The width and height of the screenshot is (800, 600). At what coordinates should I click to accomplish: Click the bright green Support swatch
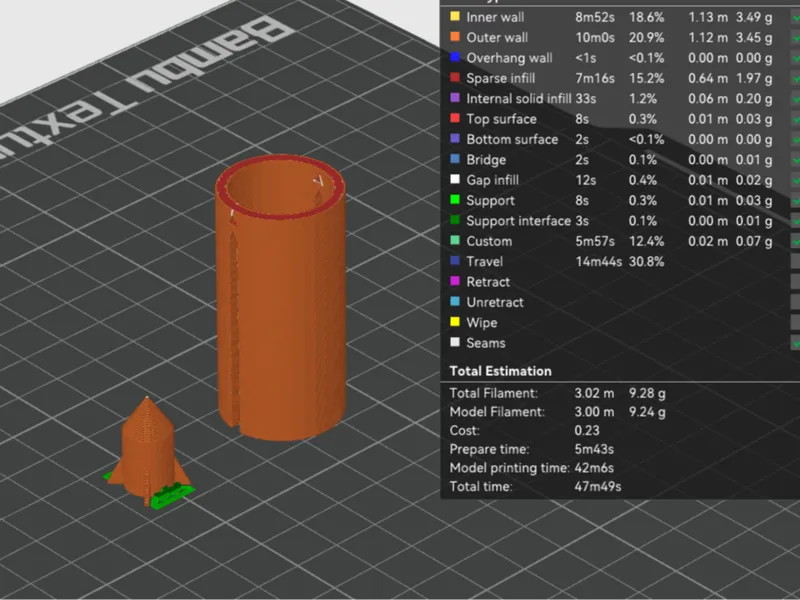tap(455, 199)
